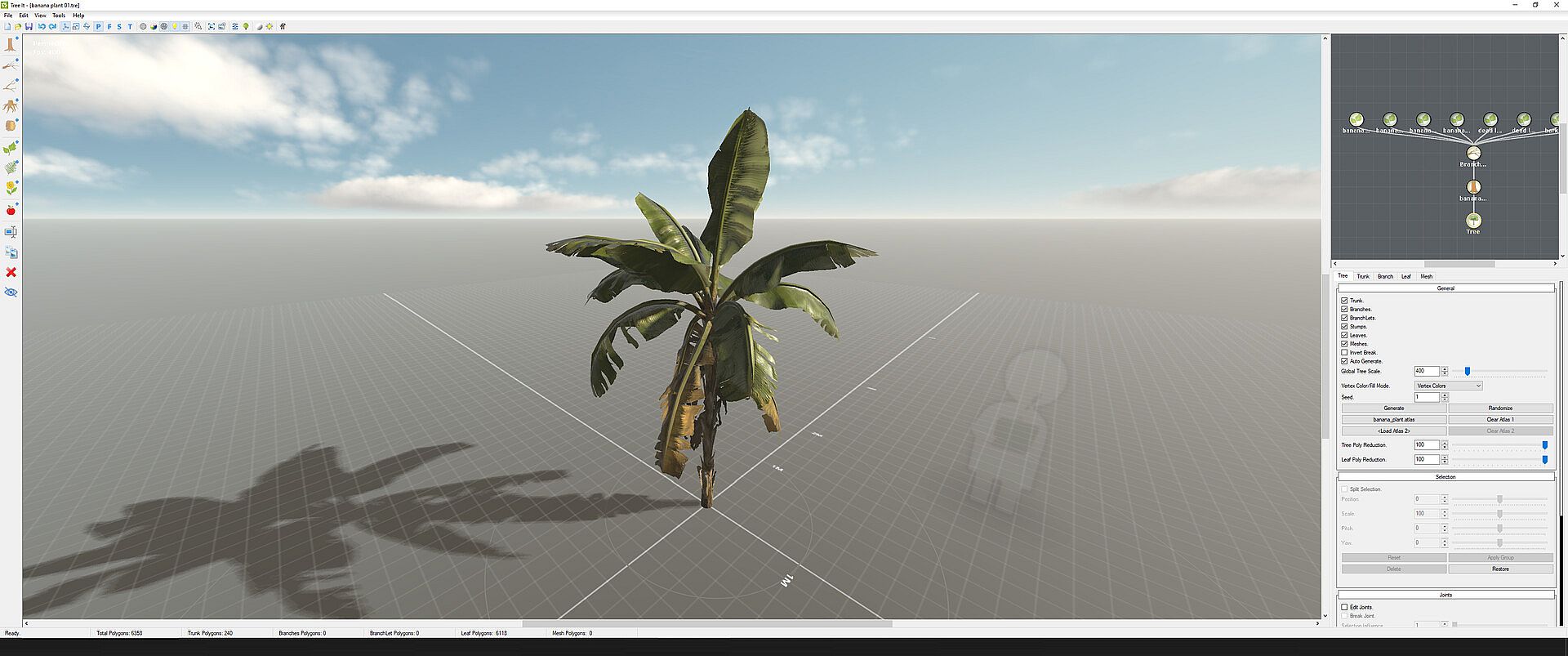
Task: Uncheck the Leaves checkbox
Action: tap(1344, 335)
